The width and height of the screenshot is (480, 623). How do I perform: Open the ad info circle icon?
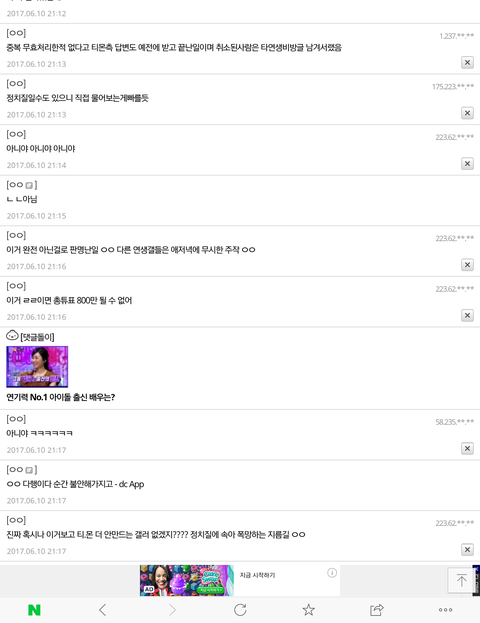pyautogui.click(x=332, y=573)
